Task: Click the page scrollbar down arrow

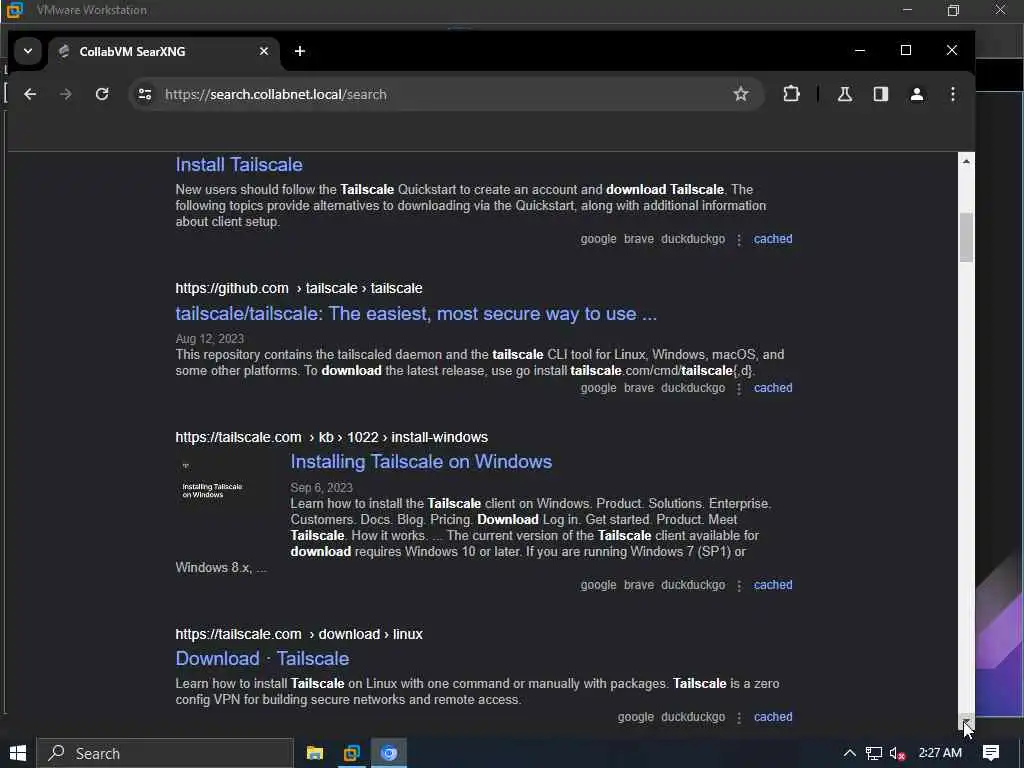Action: coord(966,721)
